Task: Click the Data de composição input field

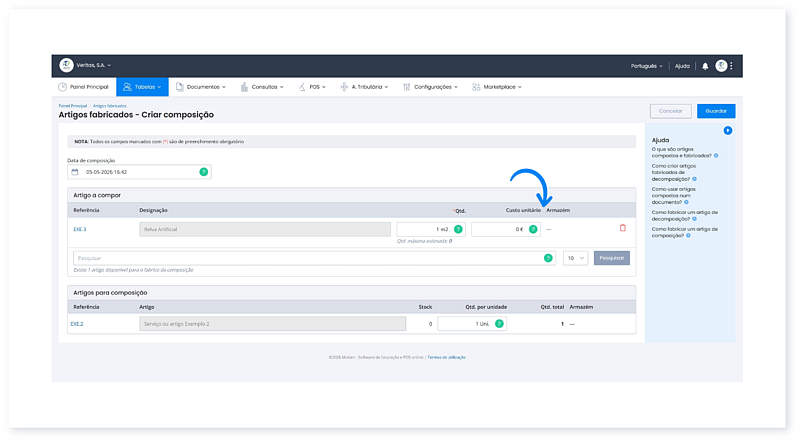Action: (139, 172)
